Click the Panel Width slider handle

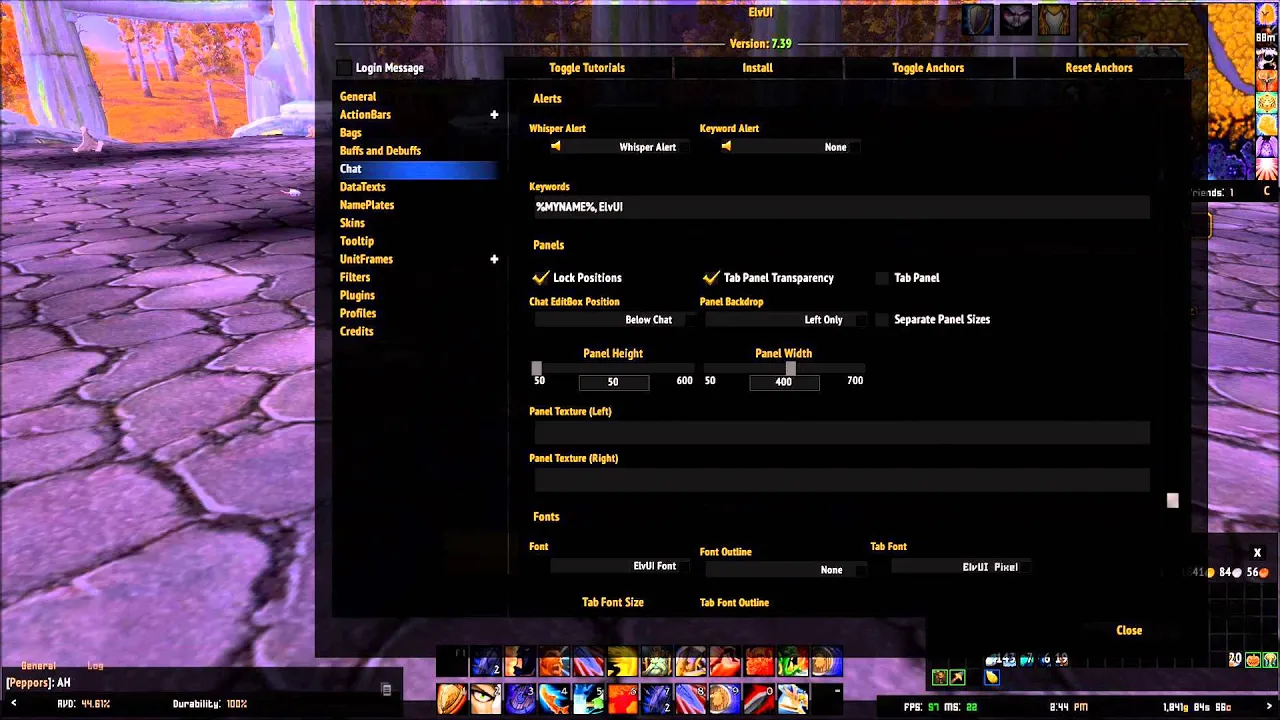pyautogui.click(x=791, y=369)
